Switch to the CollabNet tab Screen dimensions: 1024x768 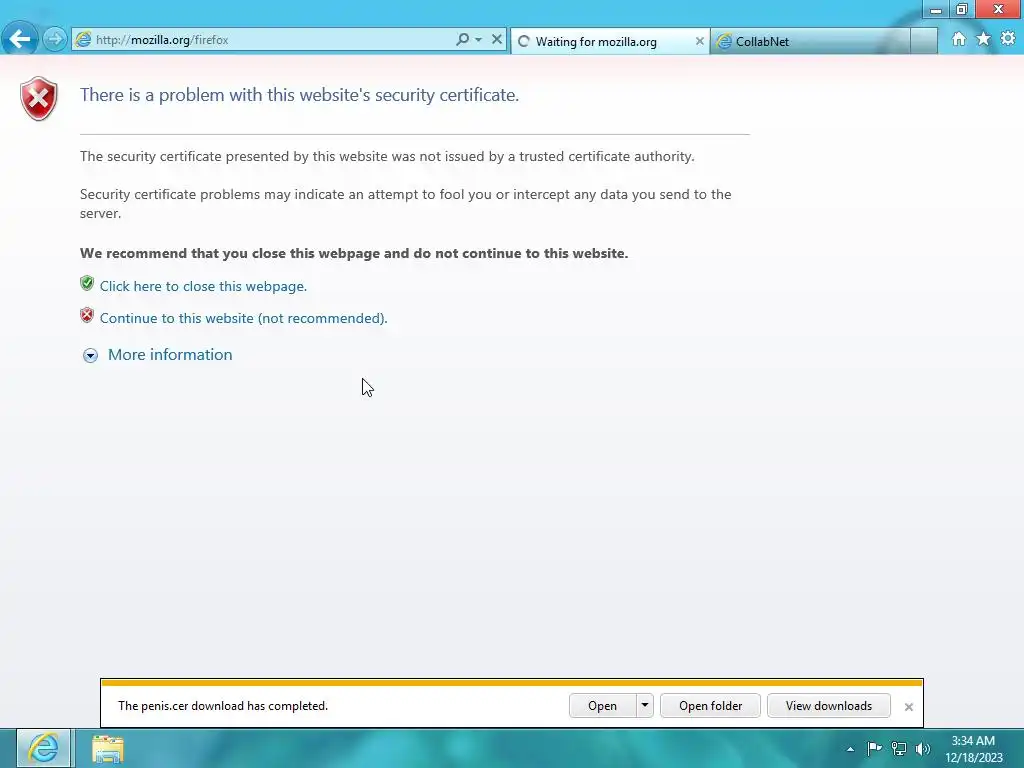(810, 42)
